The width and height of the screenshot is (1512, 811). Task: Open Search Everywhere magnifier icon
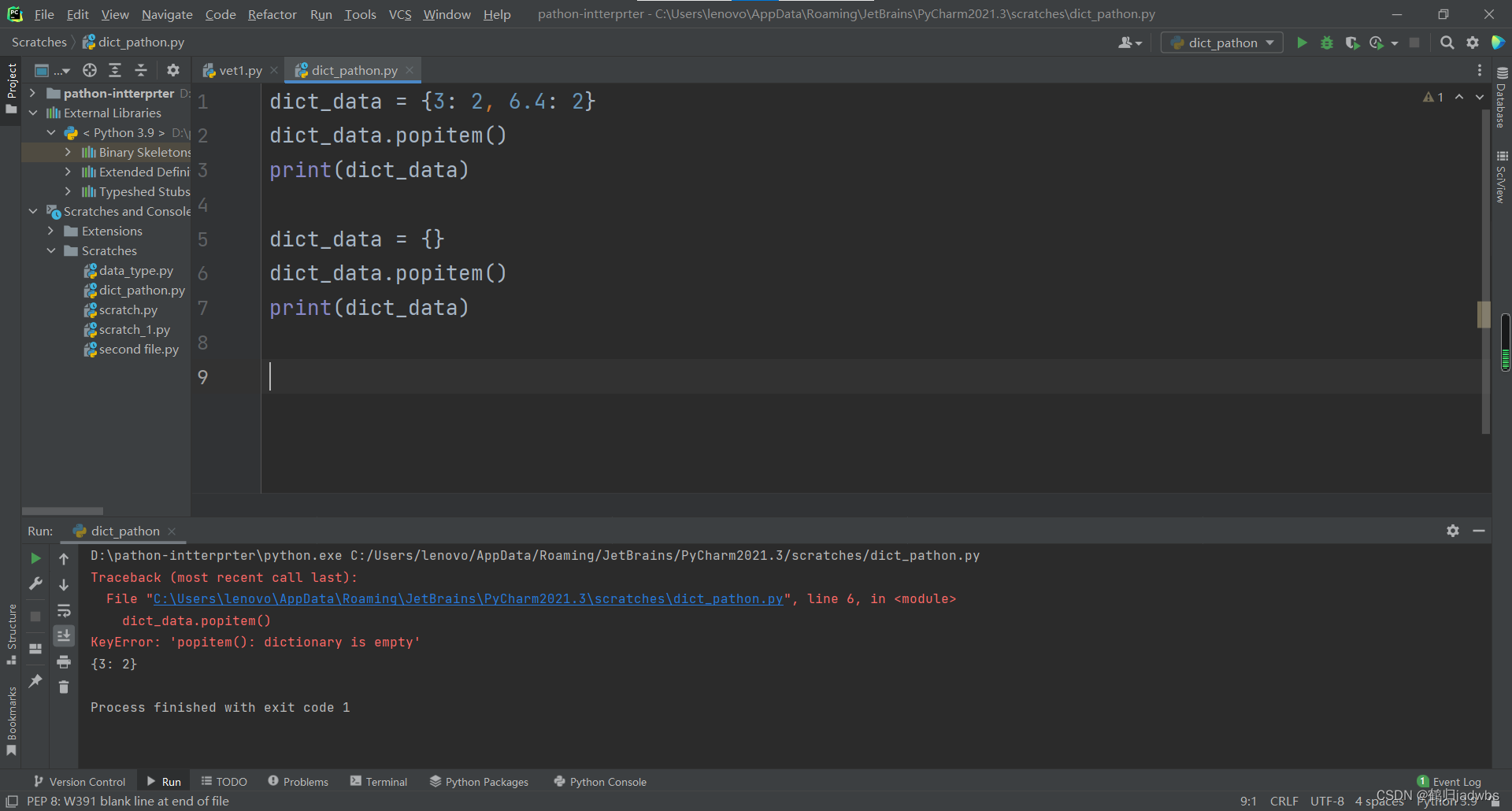[1447, 43]
